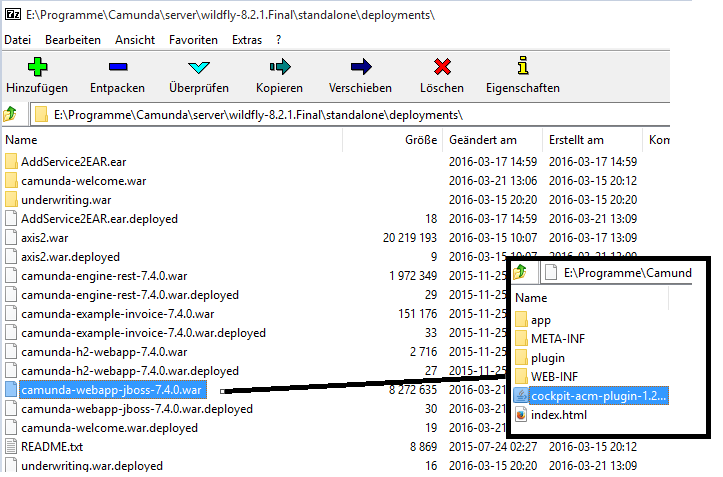Click the folder icon of camunda-welcome.war
The width and height of the screenshot is (723, 477).
coord(11,180)
